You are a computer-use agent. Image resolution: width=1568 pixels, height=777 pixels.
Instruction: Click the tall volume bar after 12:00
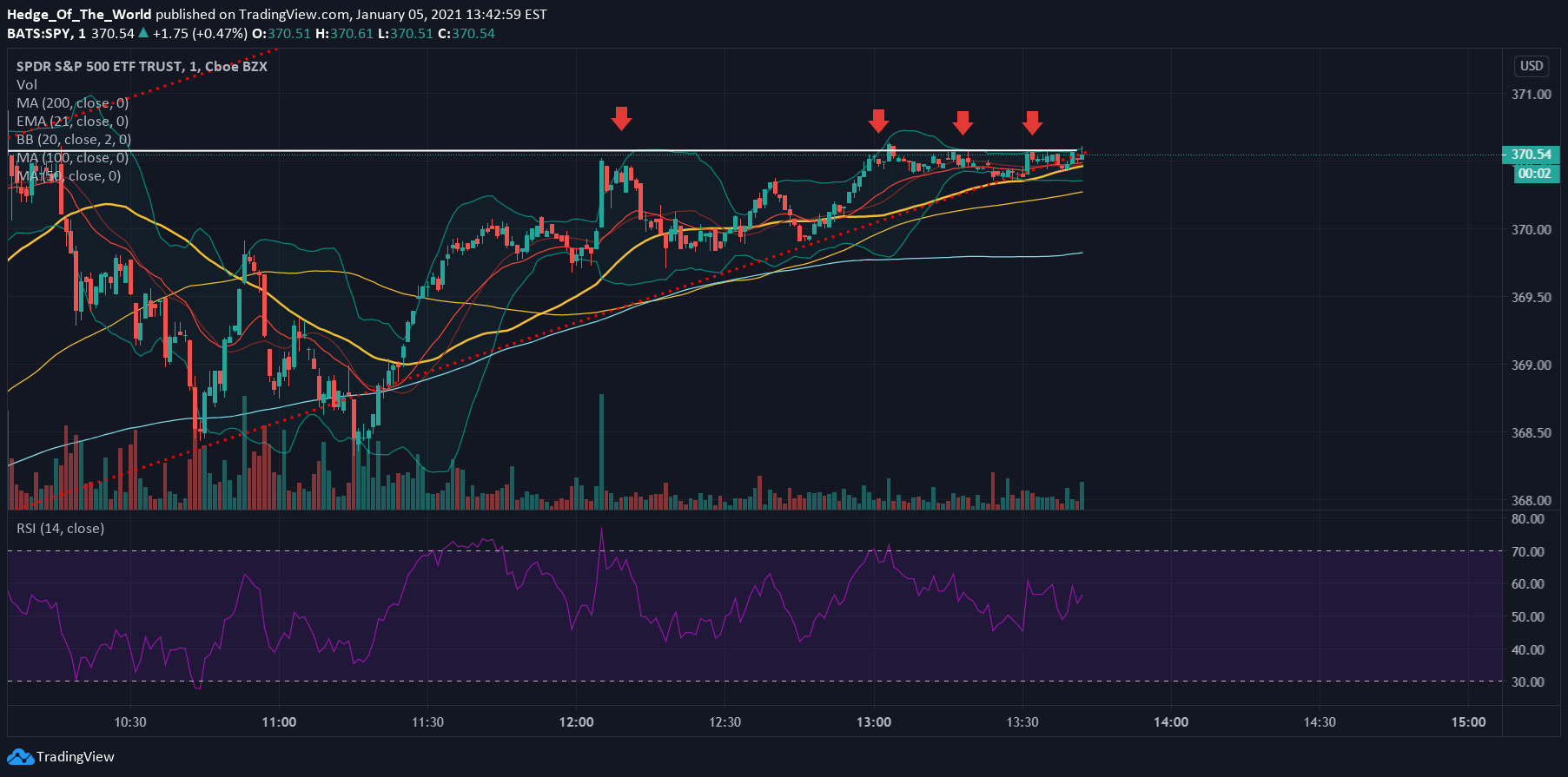(601, 451)
